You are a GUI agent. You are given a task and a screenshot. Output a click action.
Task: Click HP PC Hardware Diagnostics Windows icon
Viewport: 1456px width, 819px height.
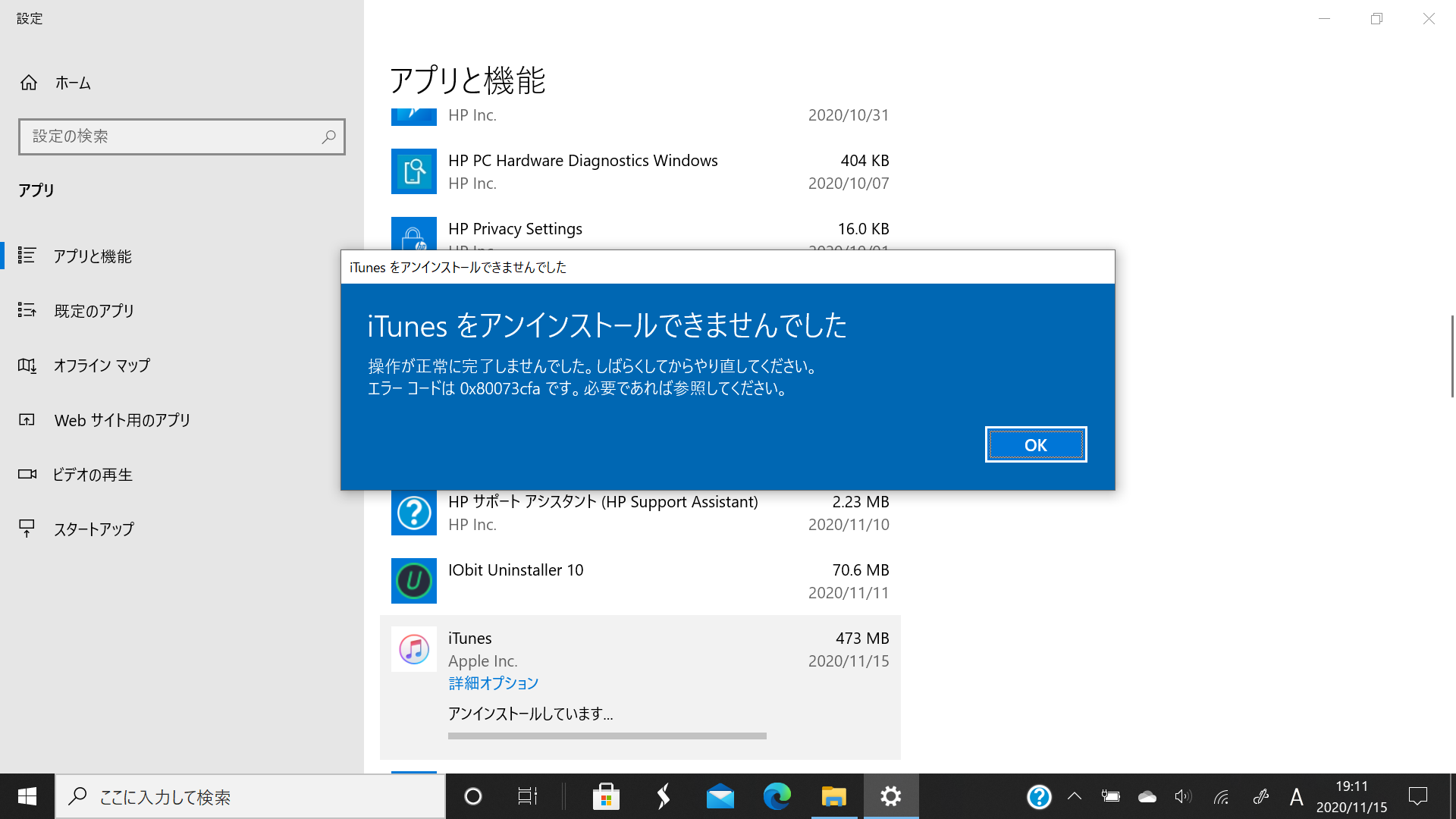point(414,171)
